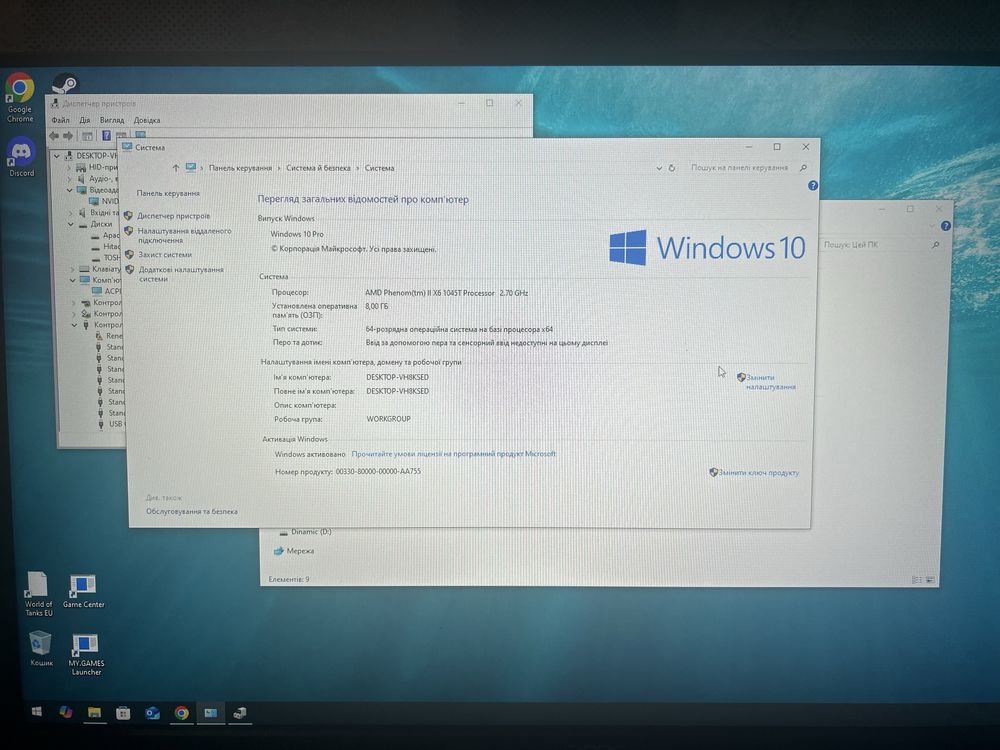Screen dimensions: 1000x750
Task: Launch Discord from the desktop
Action: 21,158
